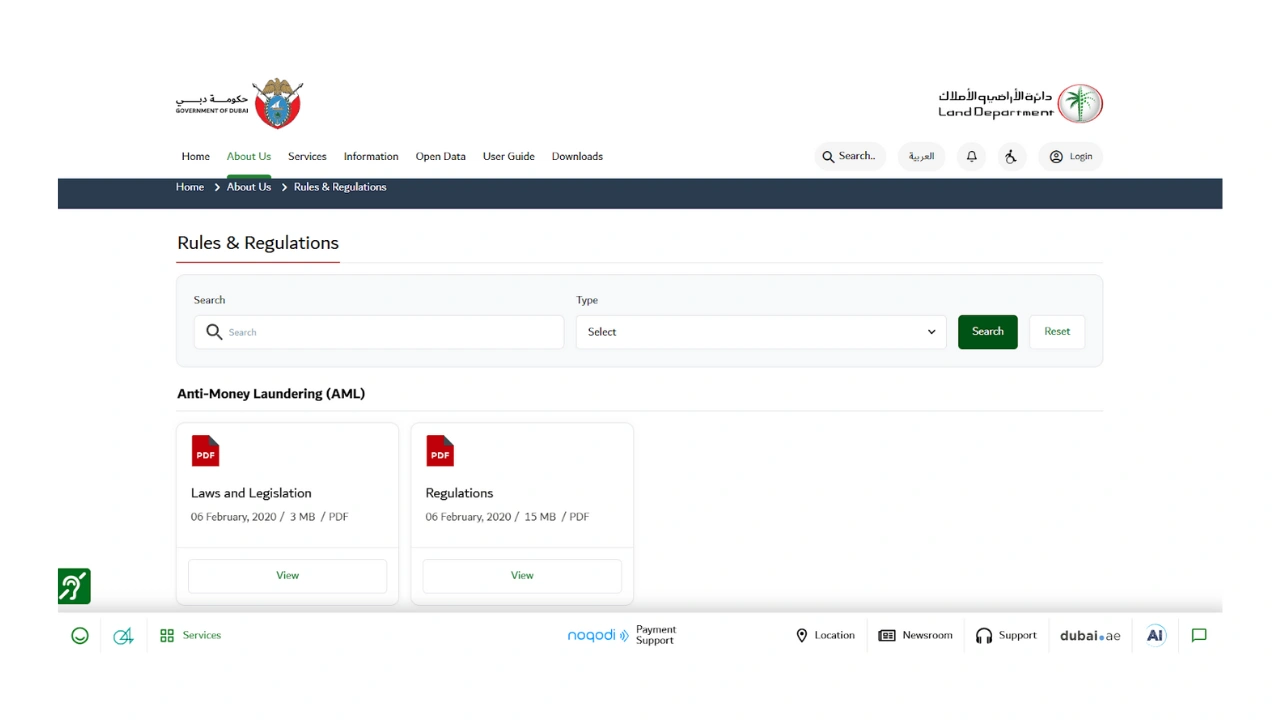This screenshot has width=1280, height=720.
Task: Go to the Open Data menu
Action: pos(440,157)
